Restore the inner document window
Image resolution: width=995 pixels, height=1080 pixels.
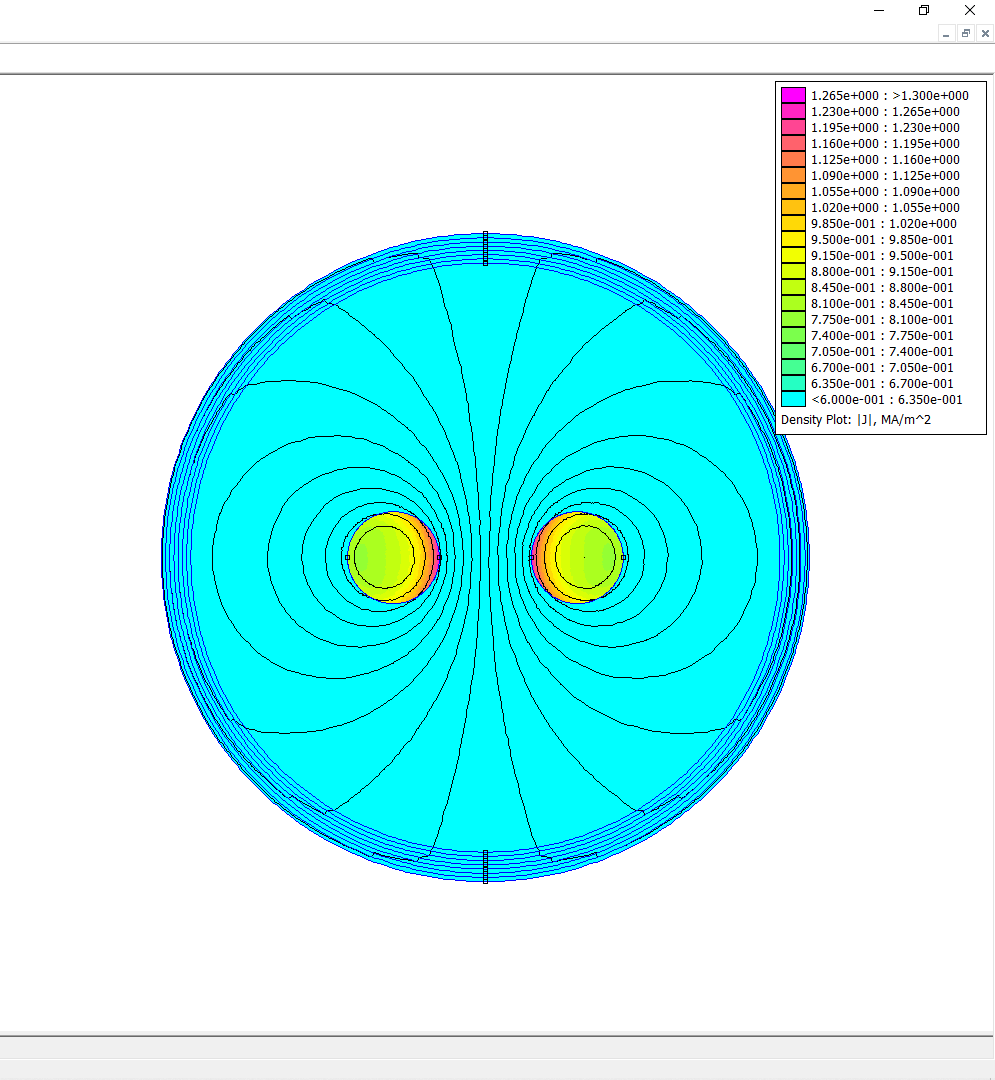(x=966, y=33)
